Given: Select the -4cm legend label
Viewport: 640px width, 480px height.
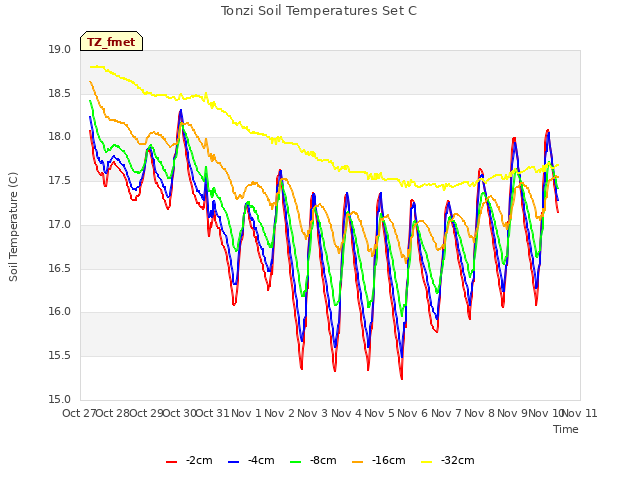Looking at the screenshot, I should point(261,460).
